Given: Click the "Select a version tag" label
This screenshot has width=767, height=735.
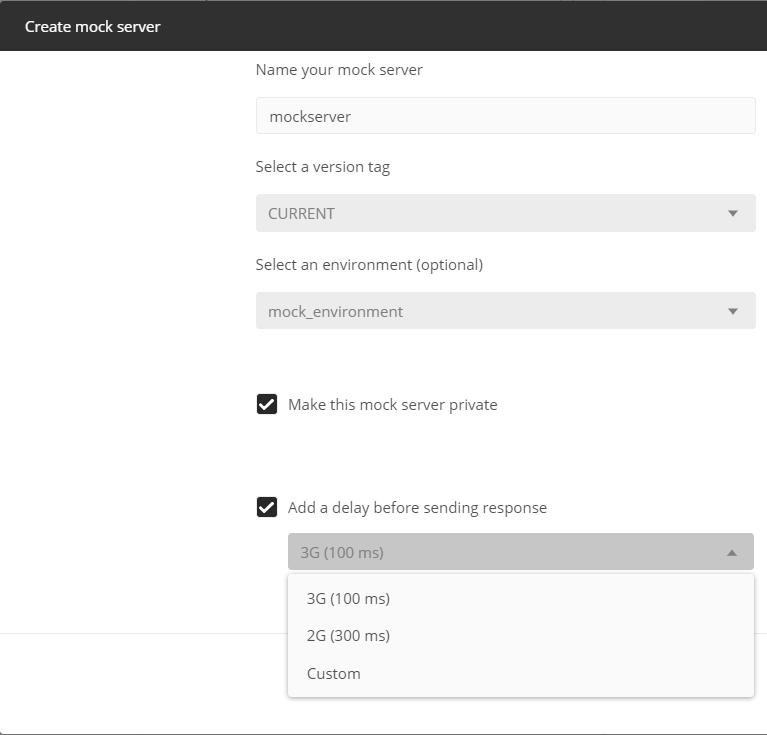Looking at the screenshot, I should [323, 167].
